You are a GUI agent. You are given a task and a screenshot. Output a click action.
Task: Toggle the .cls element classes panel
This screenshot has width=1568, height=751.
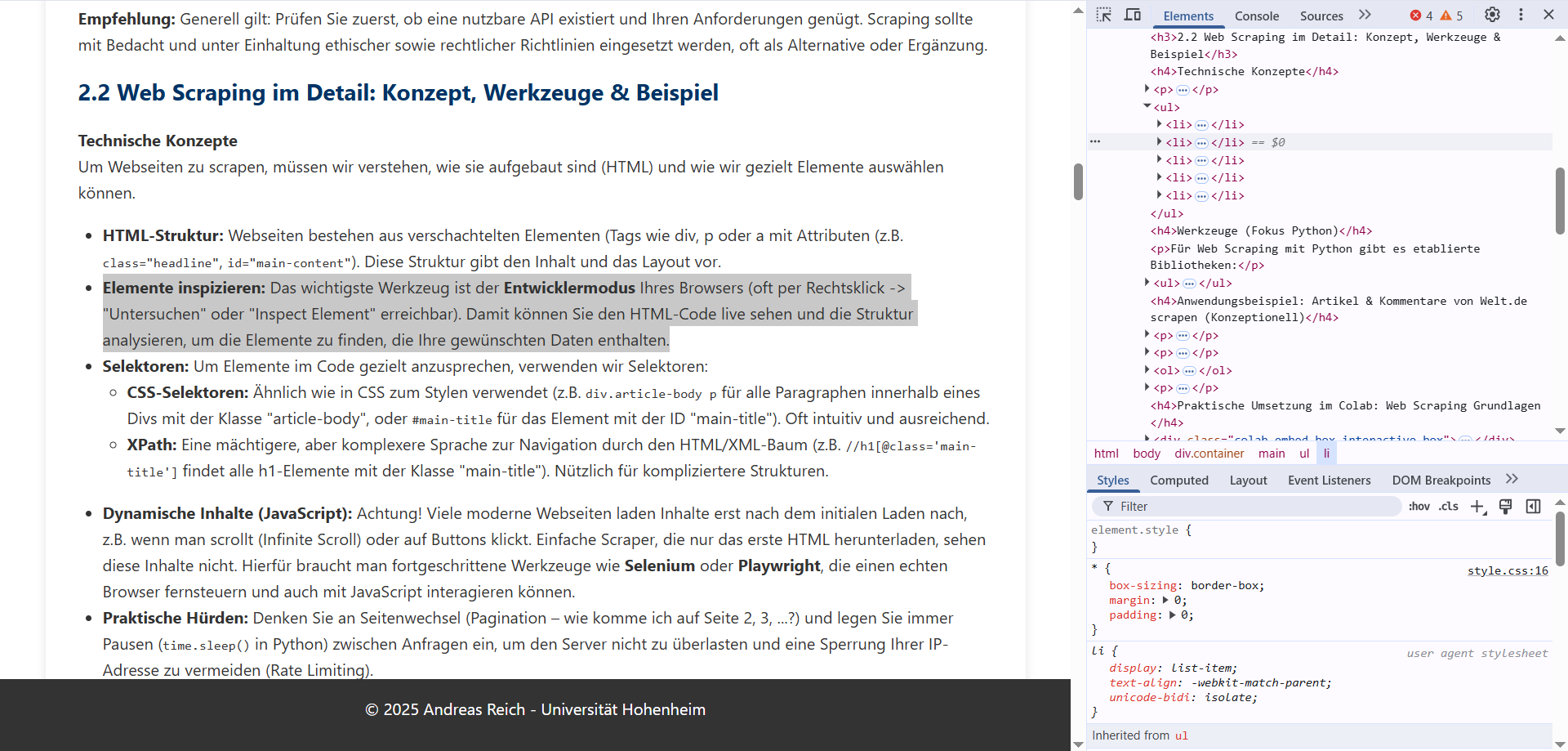1449,507
